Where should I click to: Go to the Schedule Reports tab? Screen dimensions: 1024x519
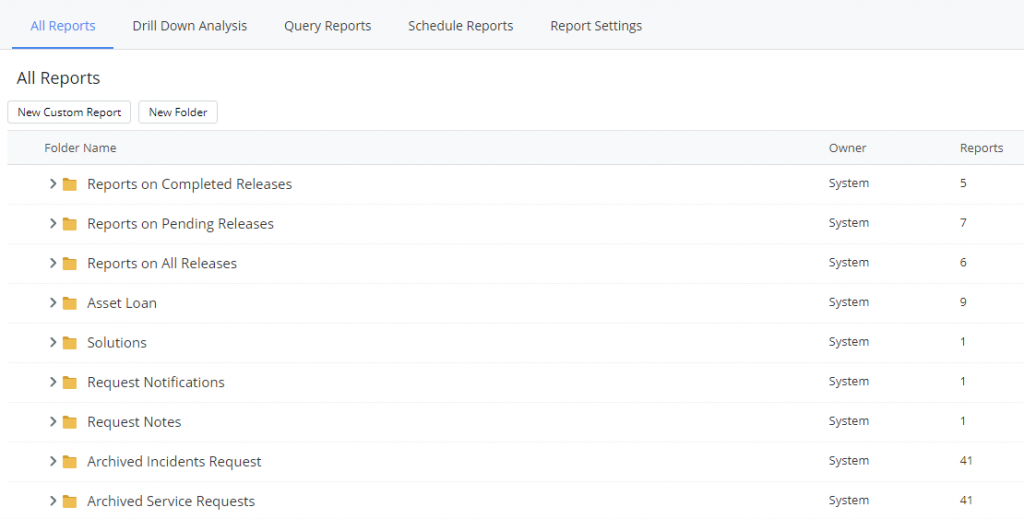tap(460, 26)
